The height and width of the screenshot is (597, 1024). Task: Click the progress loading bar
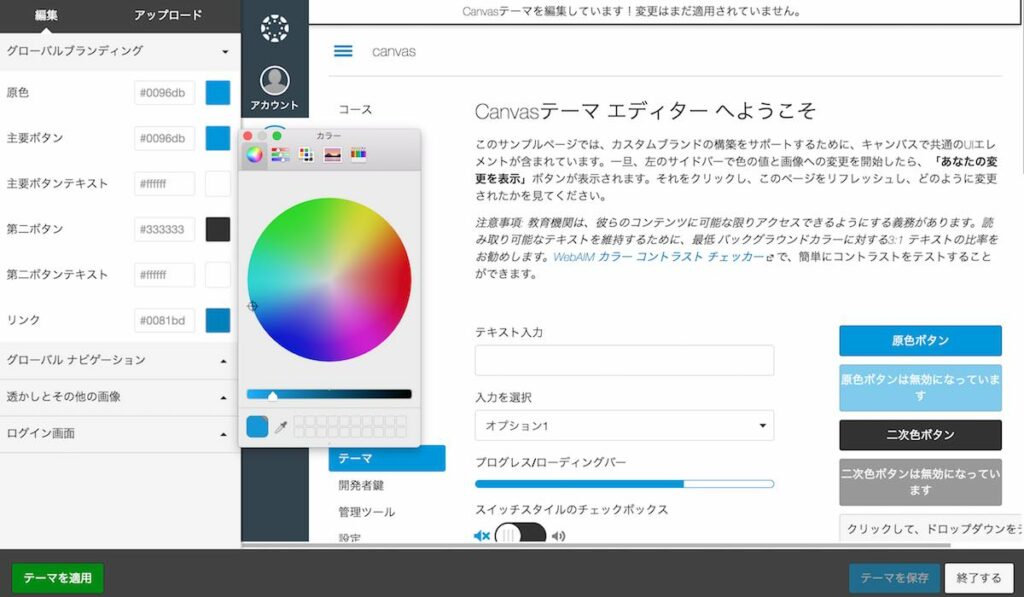624,484
